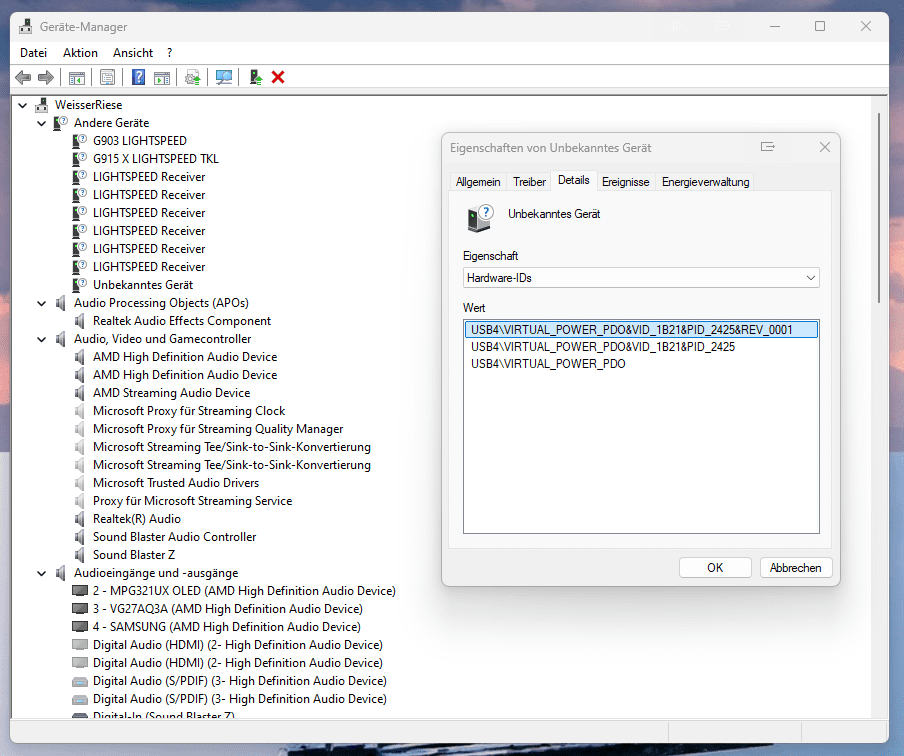Collapse Audio, Video und Gamecontroller category
This screenshot has height=756, width=904.
click(42, 339)
